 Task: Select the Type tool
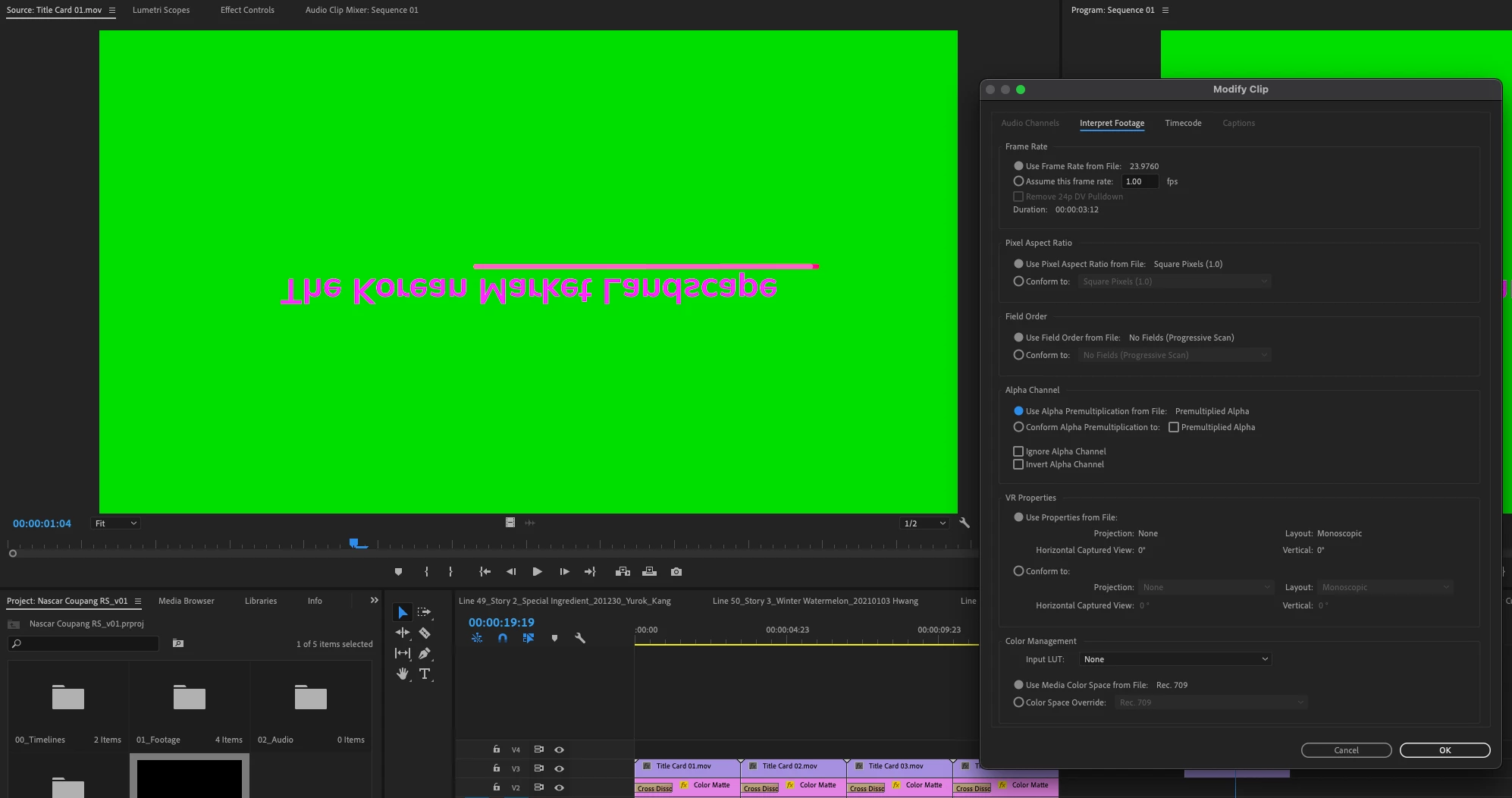(425, 674)
